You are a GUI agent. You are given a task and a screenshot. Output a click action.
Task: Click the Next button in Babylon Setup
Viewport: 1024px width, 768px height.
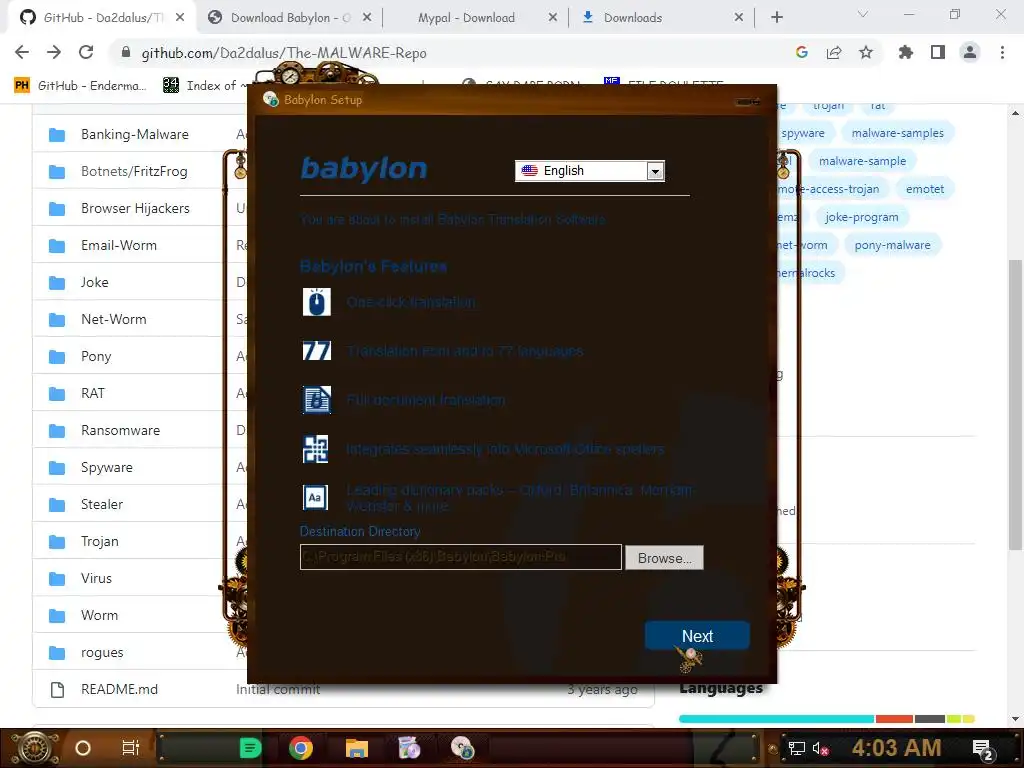[697, 635]
